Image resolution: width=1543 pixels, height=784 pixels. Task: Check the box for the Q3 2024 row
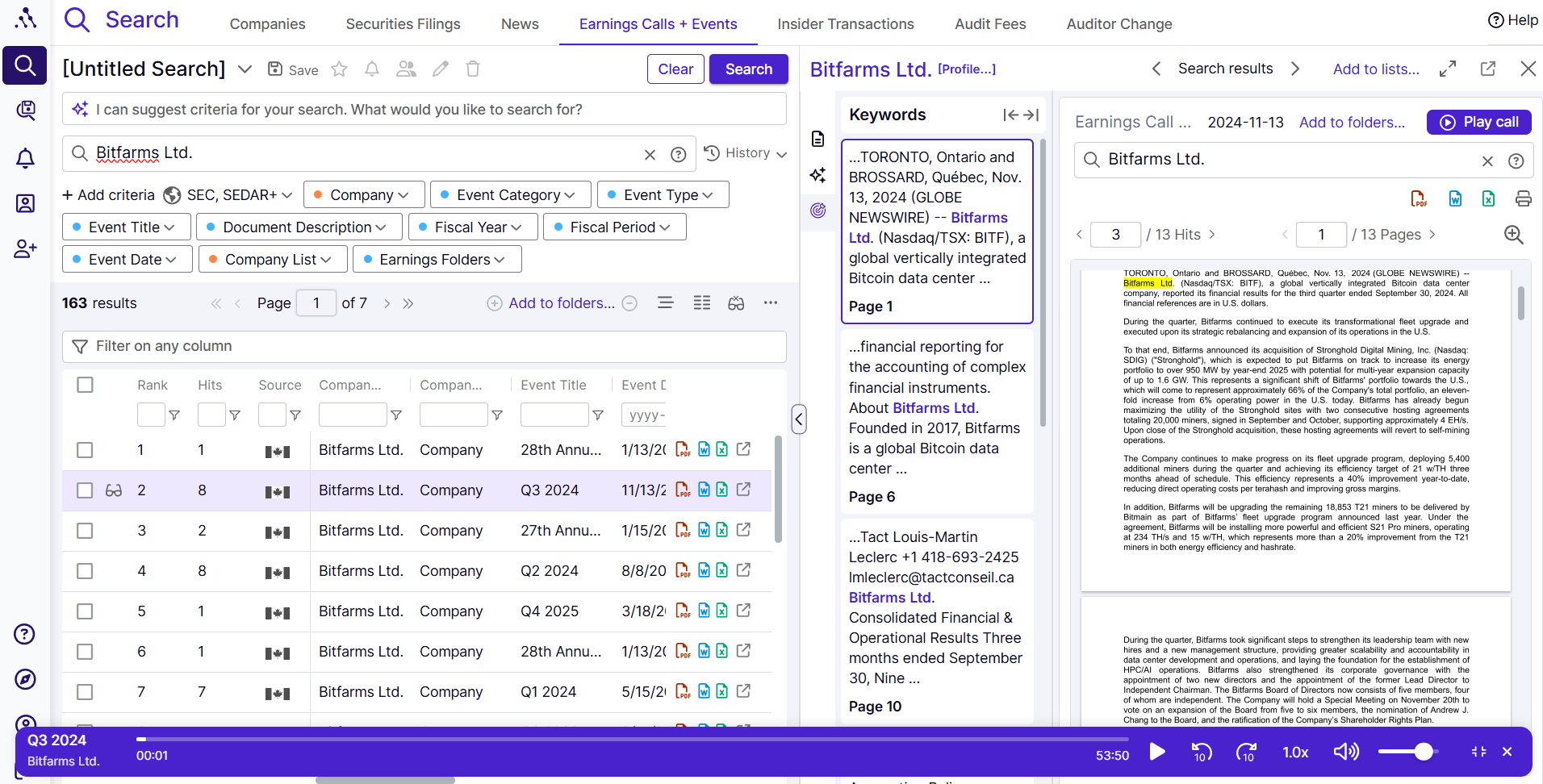pyautogui.click(x=85, y=490)
